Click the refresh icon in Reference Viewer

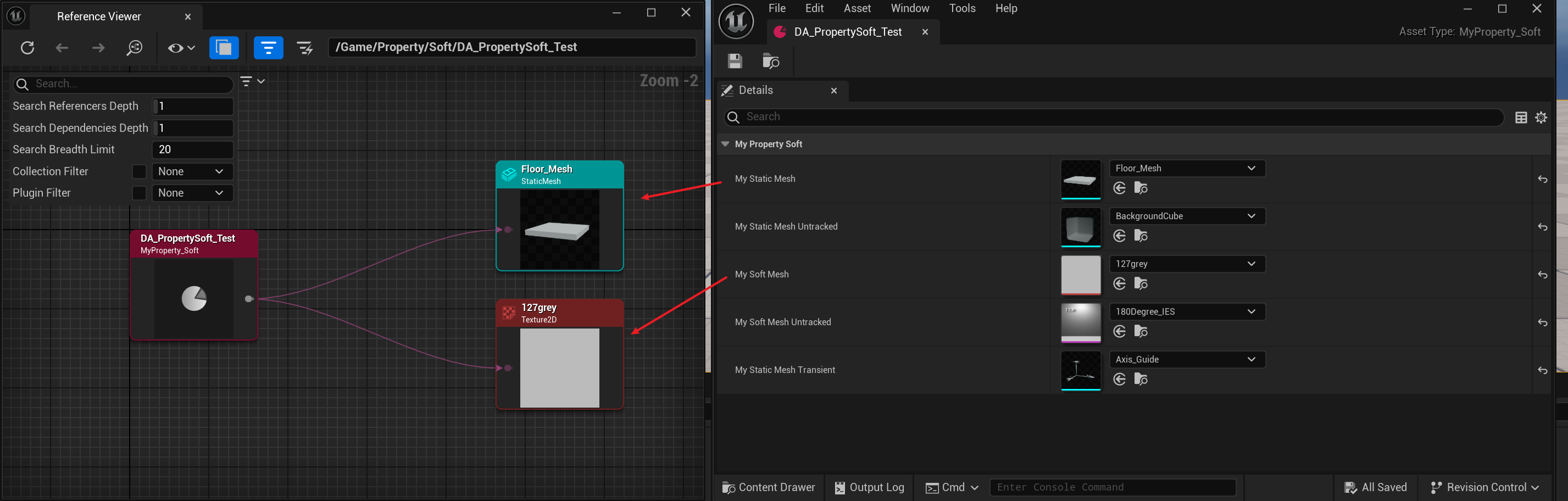point(27,47)
